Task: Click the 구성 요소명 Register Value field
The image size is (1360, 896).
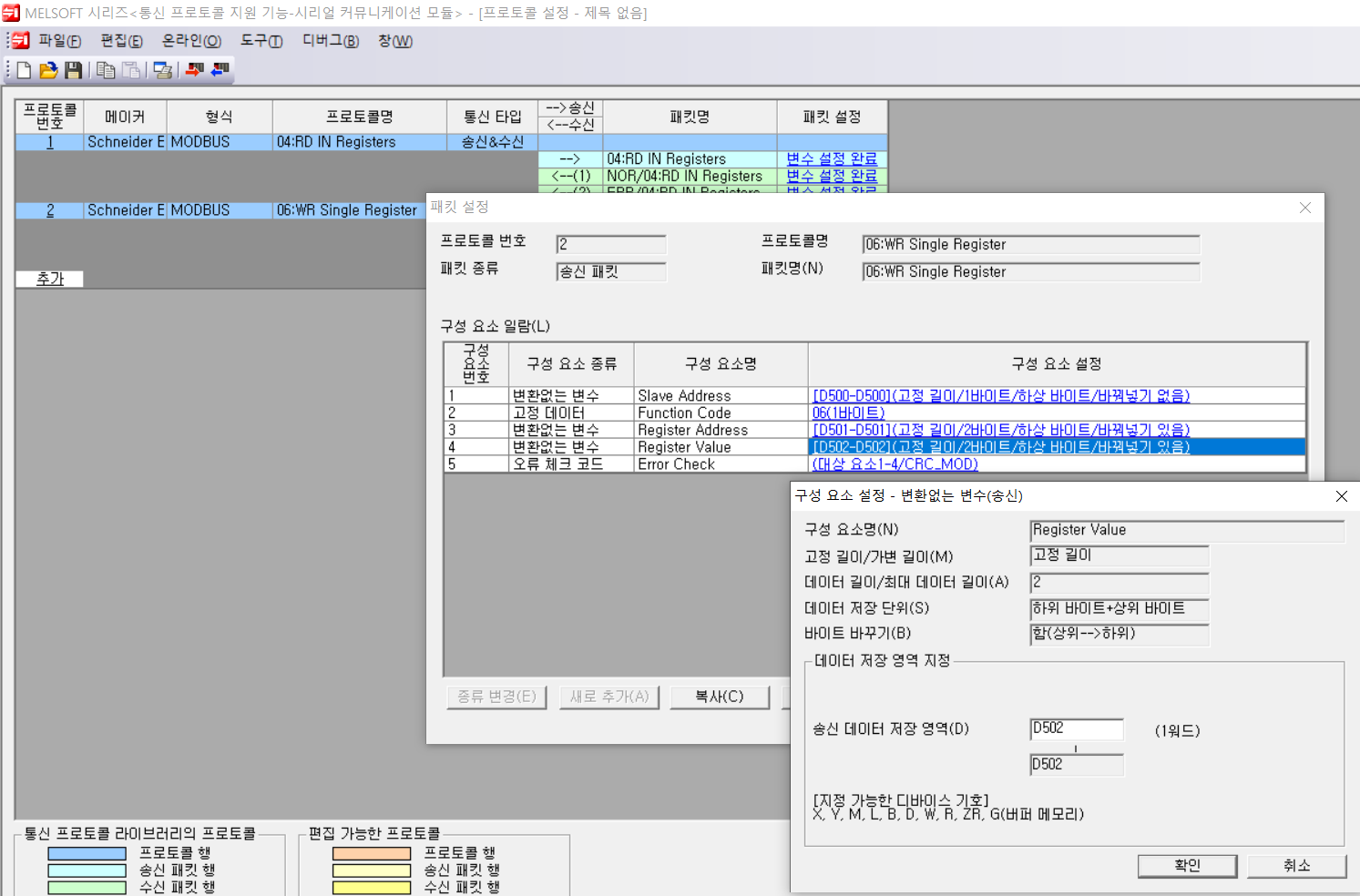Action: point(1187,530)
